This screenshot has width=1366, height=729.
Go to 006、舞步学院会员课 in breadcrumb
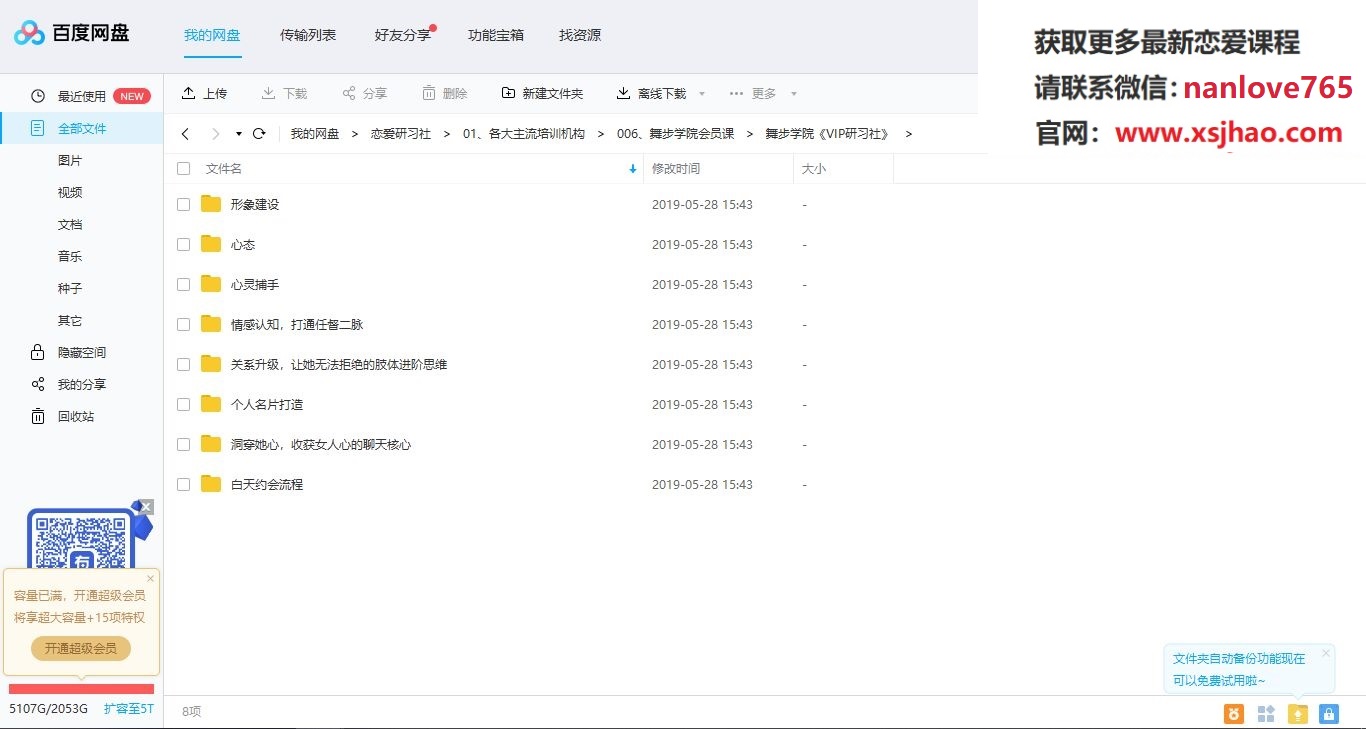(676, 134)
